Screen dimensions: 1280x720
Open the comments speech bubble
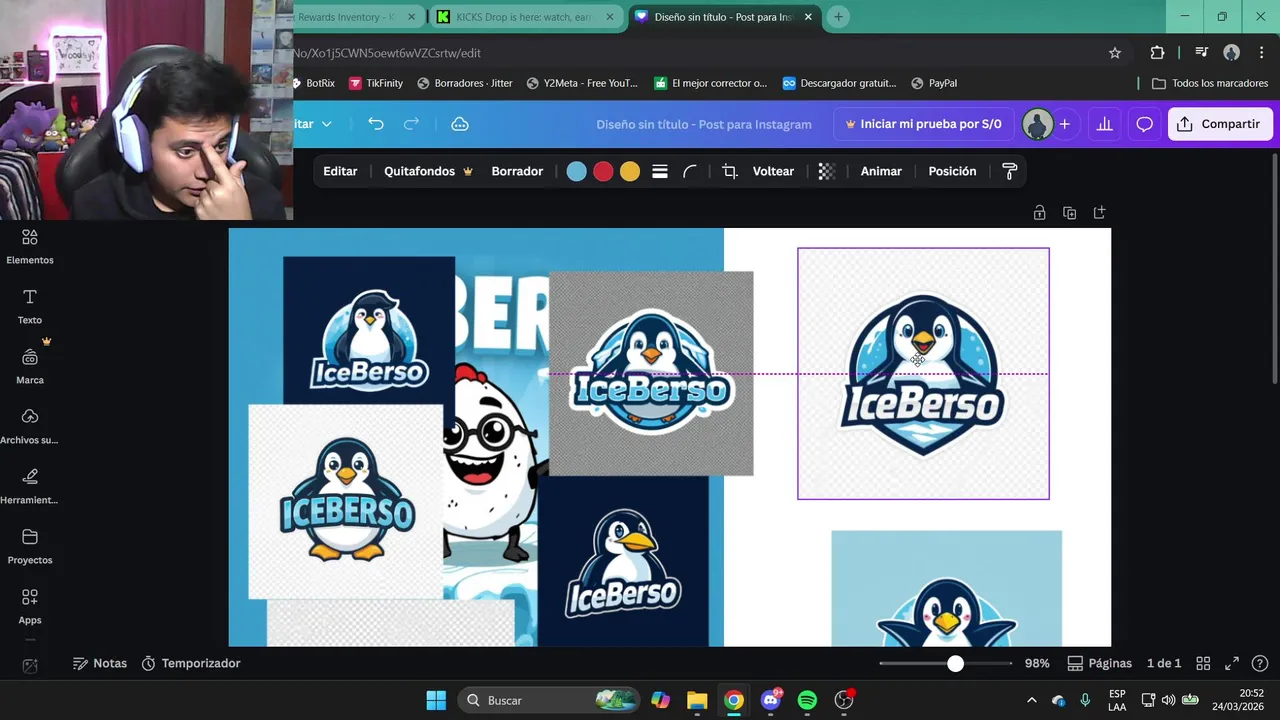[x=1144, y=124]
